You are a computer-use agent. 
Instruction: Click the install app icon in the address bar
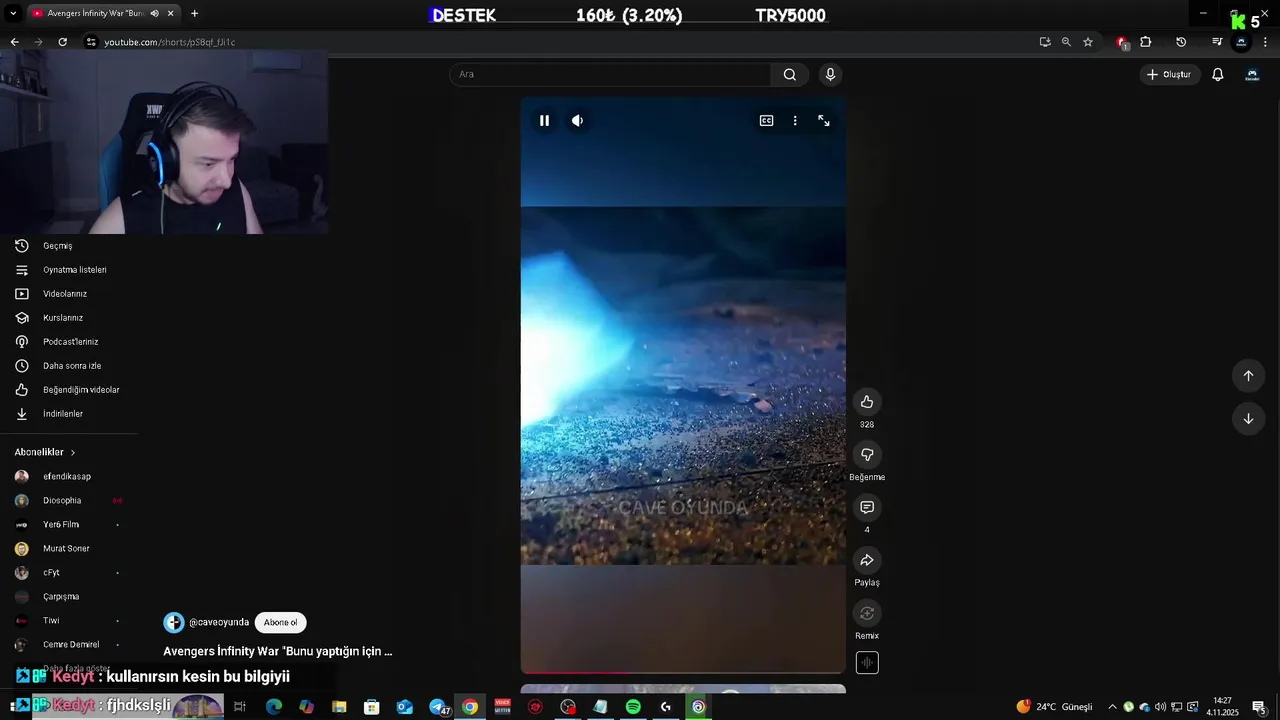pyautogui.click(x=1045, y=42)
